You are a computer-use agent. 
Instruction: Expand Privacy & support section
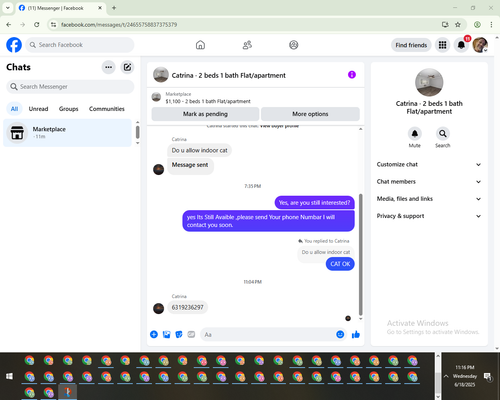(x=429, y=216)
